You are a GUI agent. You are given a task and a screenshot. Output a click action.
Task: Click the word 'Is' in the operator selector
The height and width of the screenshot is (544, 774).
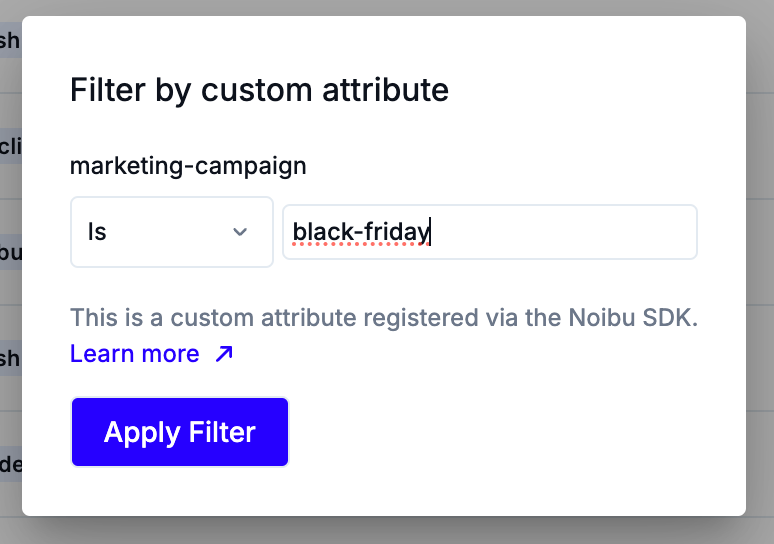[x=97, y=232]
